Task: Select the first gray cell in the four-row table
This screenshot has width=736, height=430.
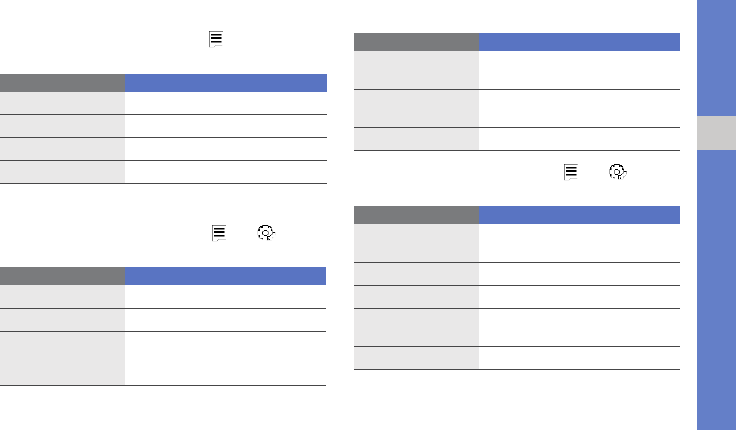Action: 62,103
